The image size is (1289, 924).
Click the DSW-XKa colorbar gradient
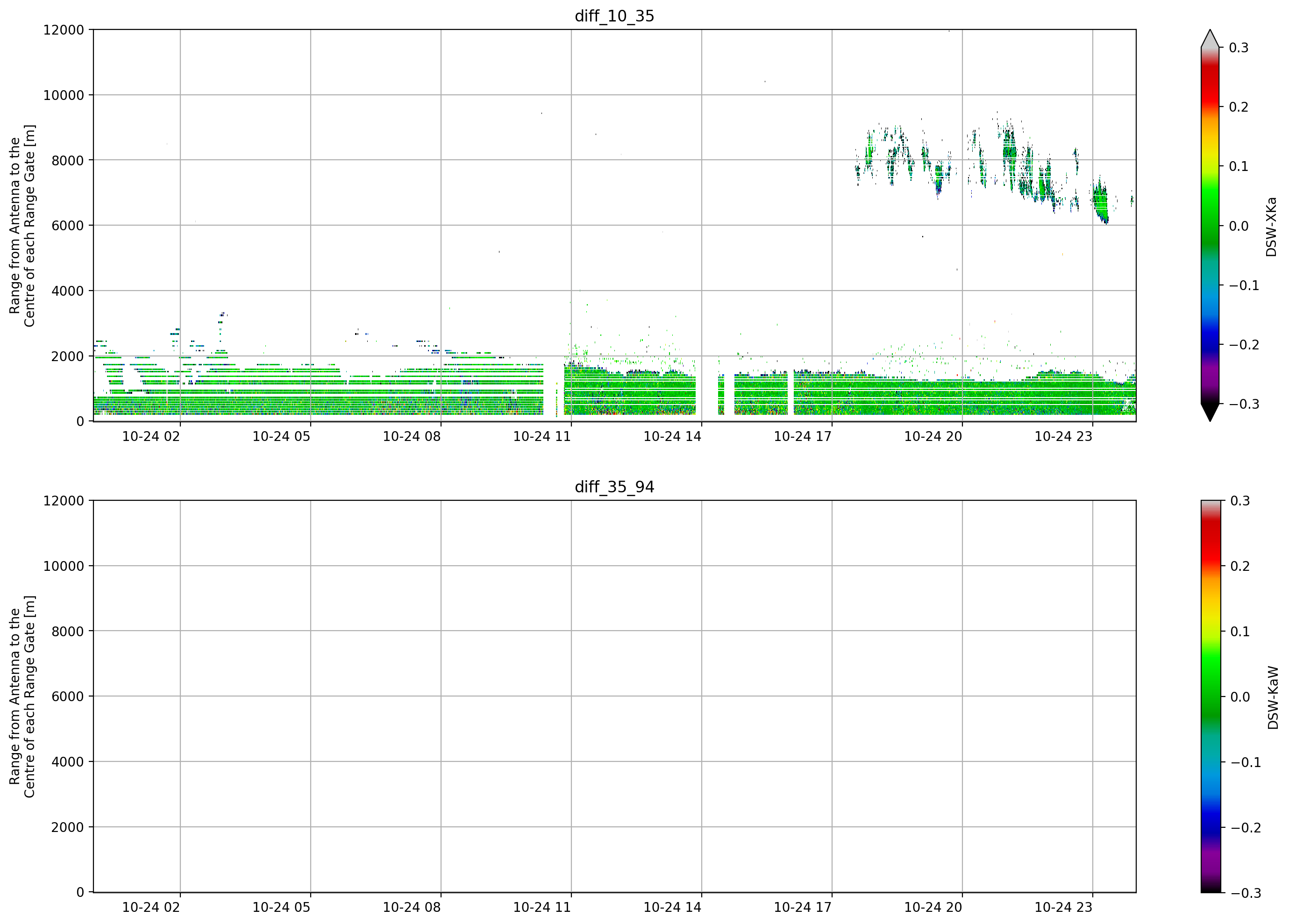(1210, 226)
